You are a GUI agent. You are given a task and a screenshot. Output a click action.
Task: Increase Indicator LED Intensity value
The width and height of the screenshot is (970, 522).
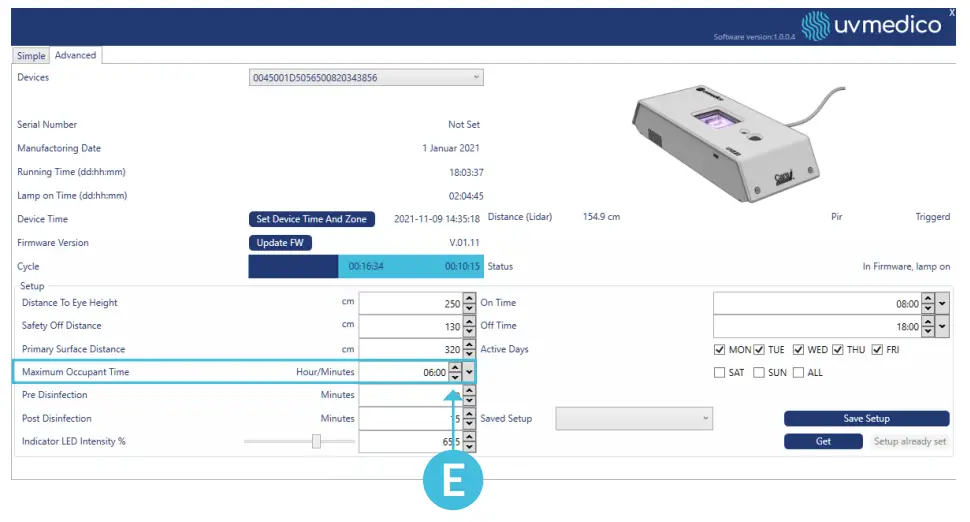pos(469,436)
